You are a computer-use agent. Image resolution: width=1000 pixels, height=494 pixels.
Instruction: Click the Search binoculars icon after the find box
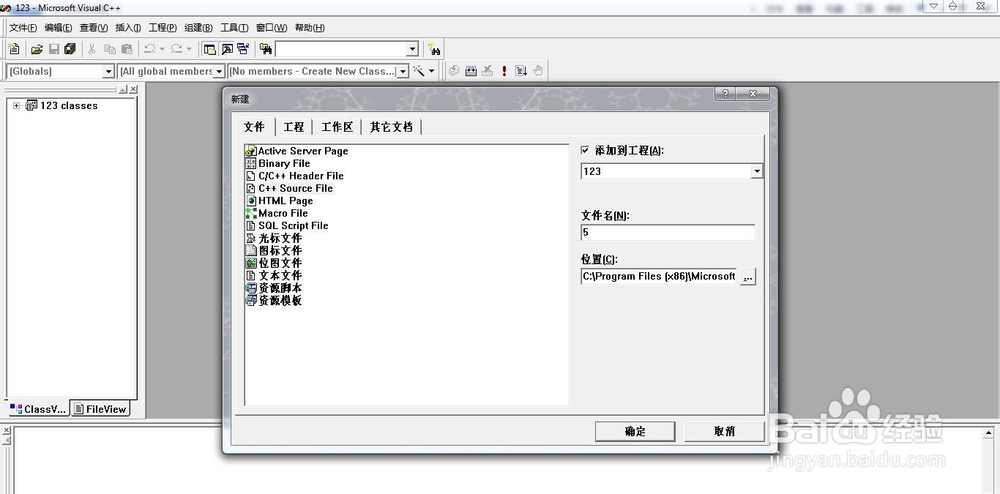coord(434,49)
